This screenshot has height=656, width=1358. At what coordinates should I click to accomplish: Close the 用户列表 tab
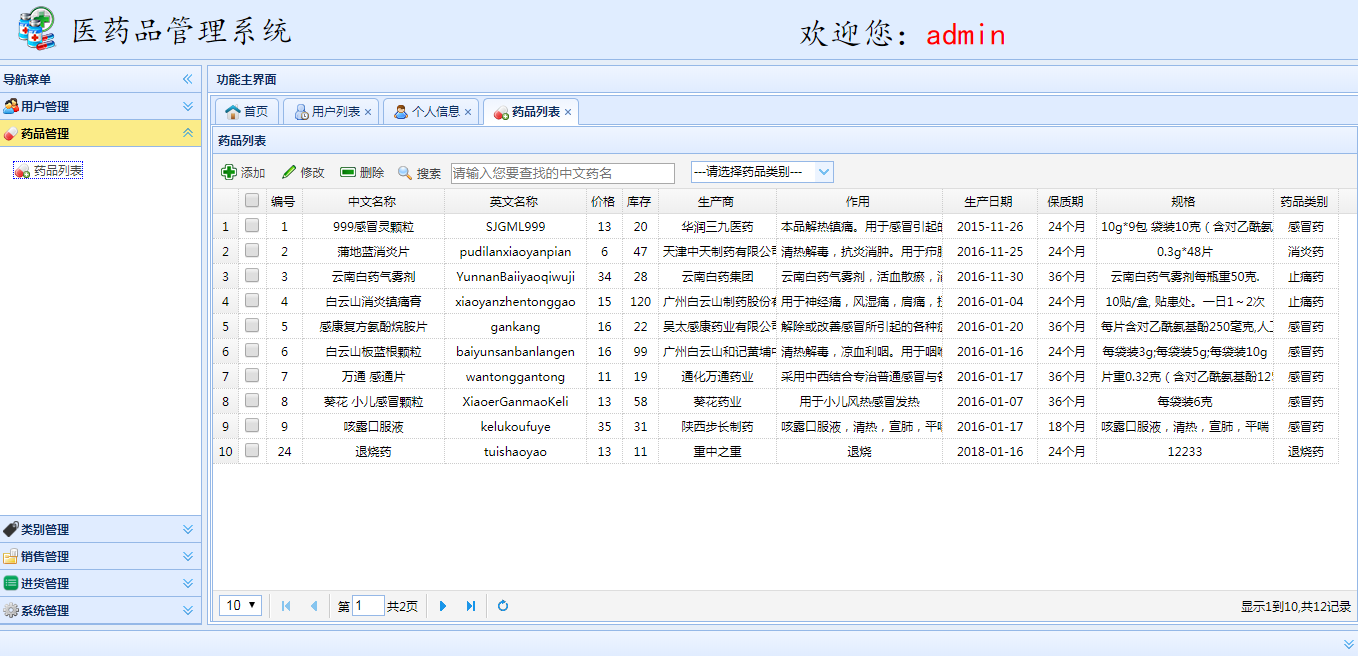click(368, 112)
